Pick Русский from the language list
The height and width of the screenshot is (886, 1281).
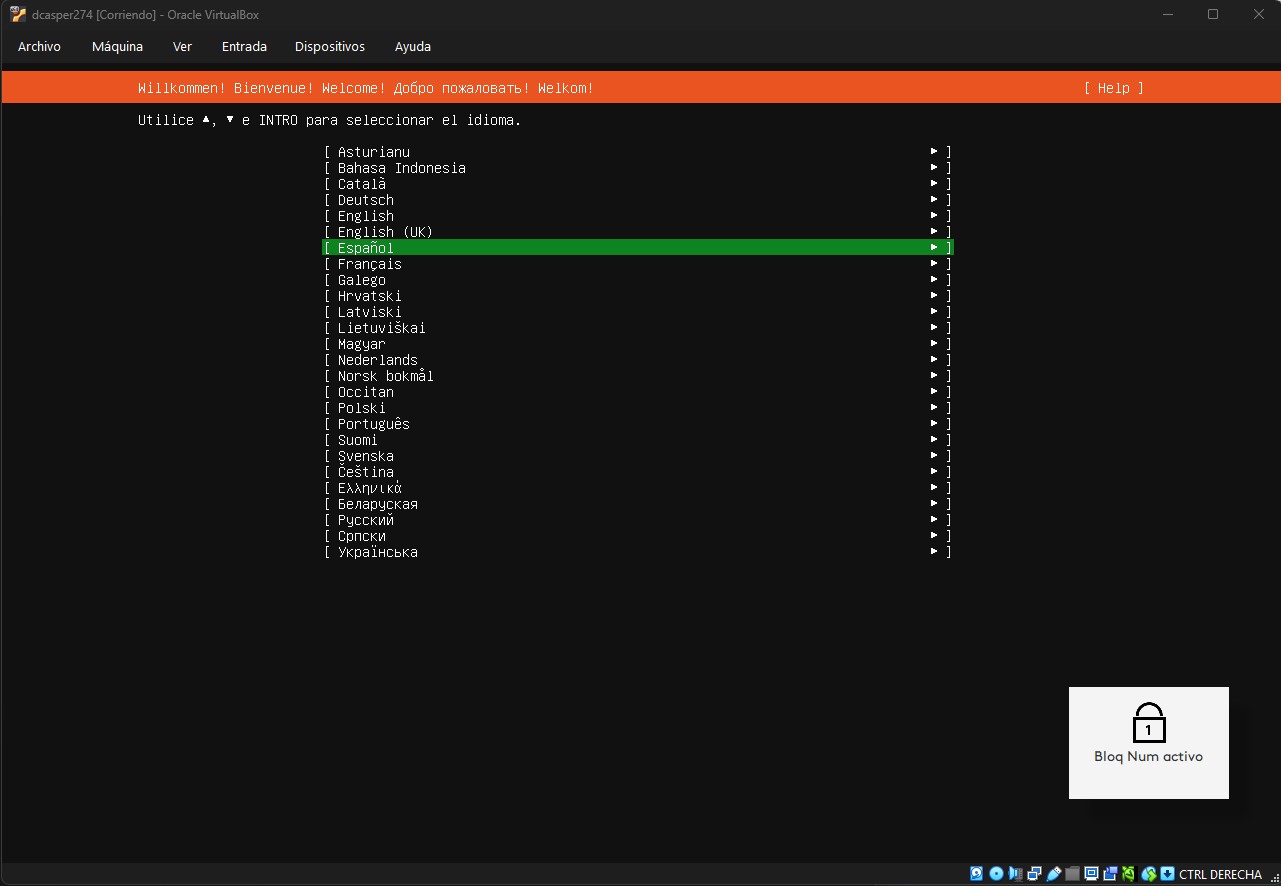pyautogui.click(x=365, y=520)
